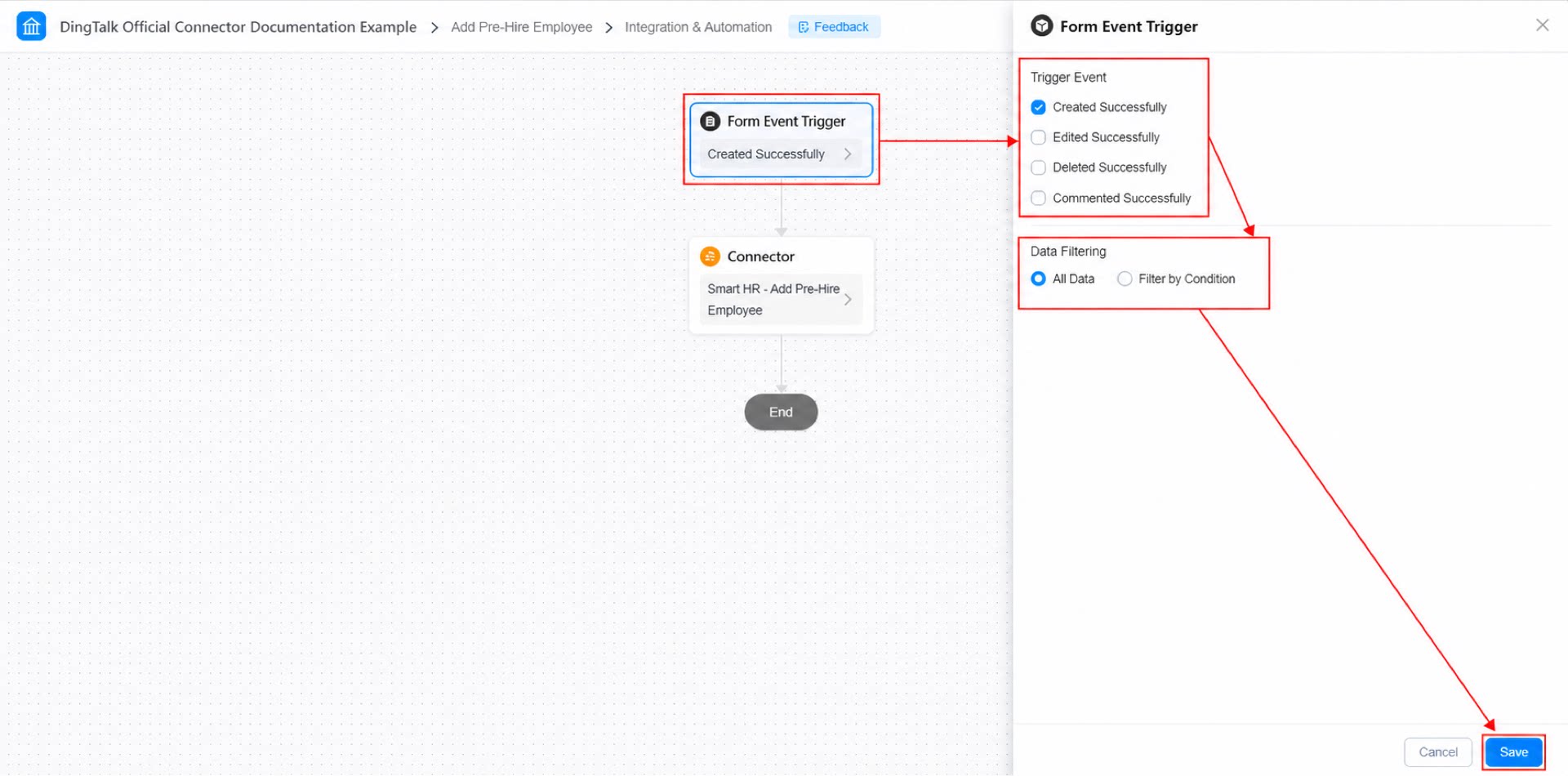This screenshot has width=1568, height=776.
Task: Check the Edited Successfully option
Action: [x=1038, y=137]
